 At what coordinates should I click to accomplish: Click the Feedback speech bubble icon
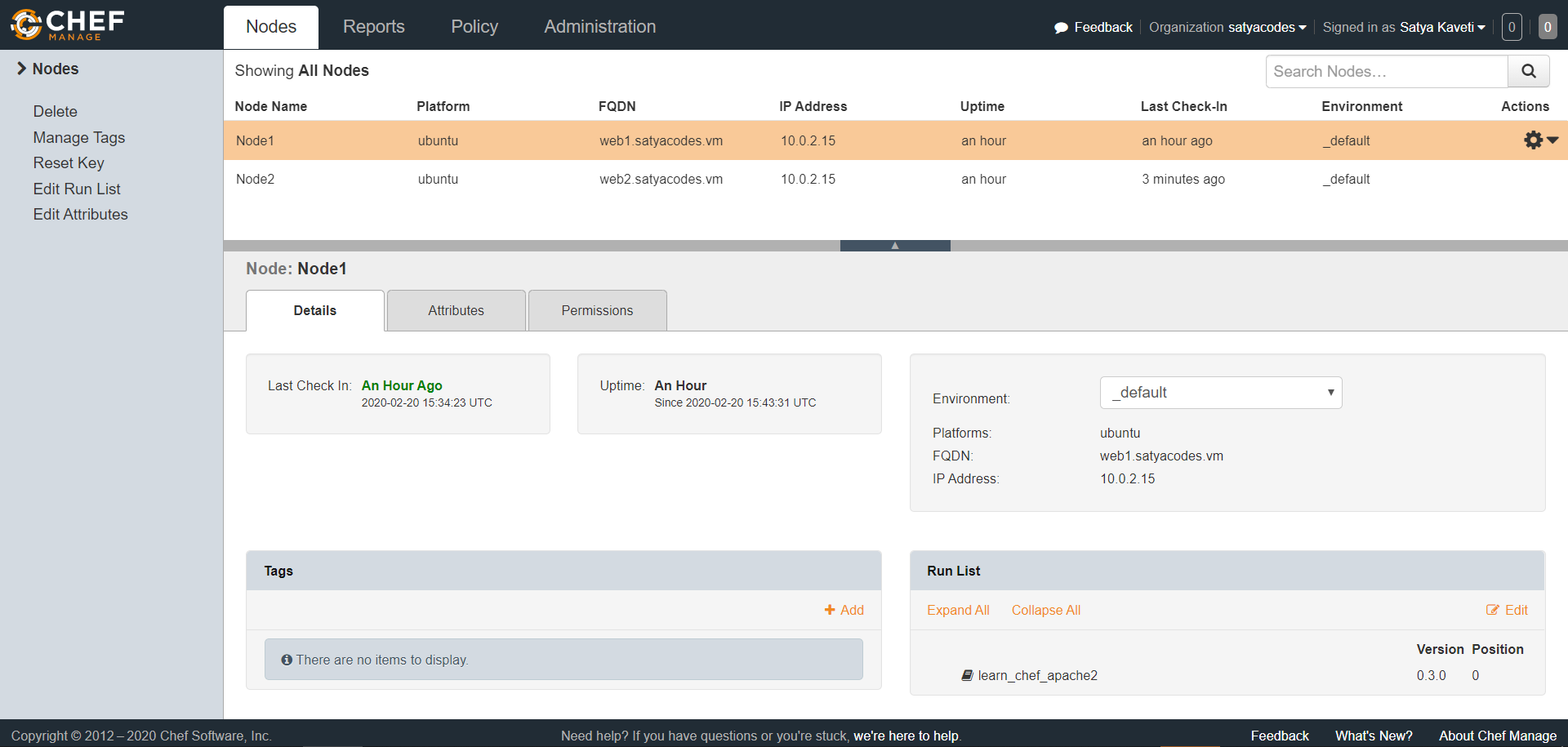pyautogui.click(x=1061, y=28)
